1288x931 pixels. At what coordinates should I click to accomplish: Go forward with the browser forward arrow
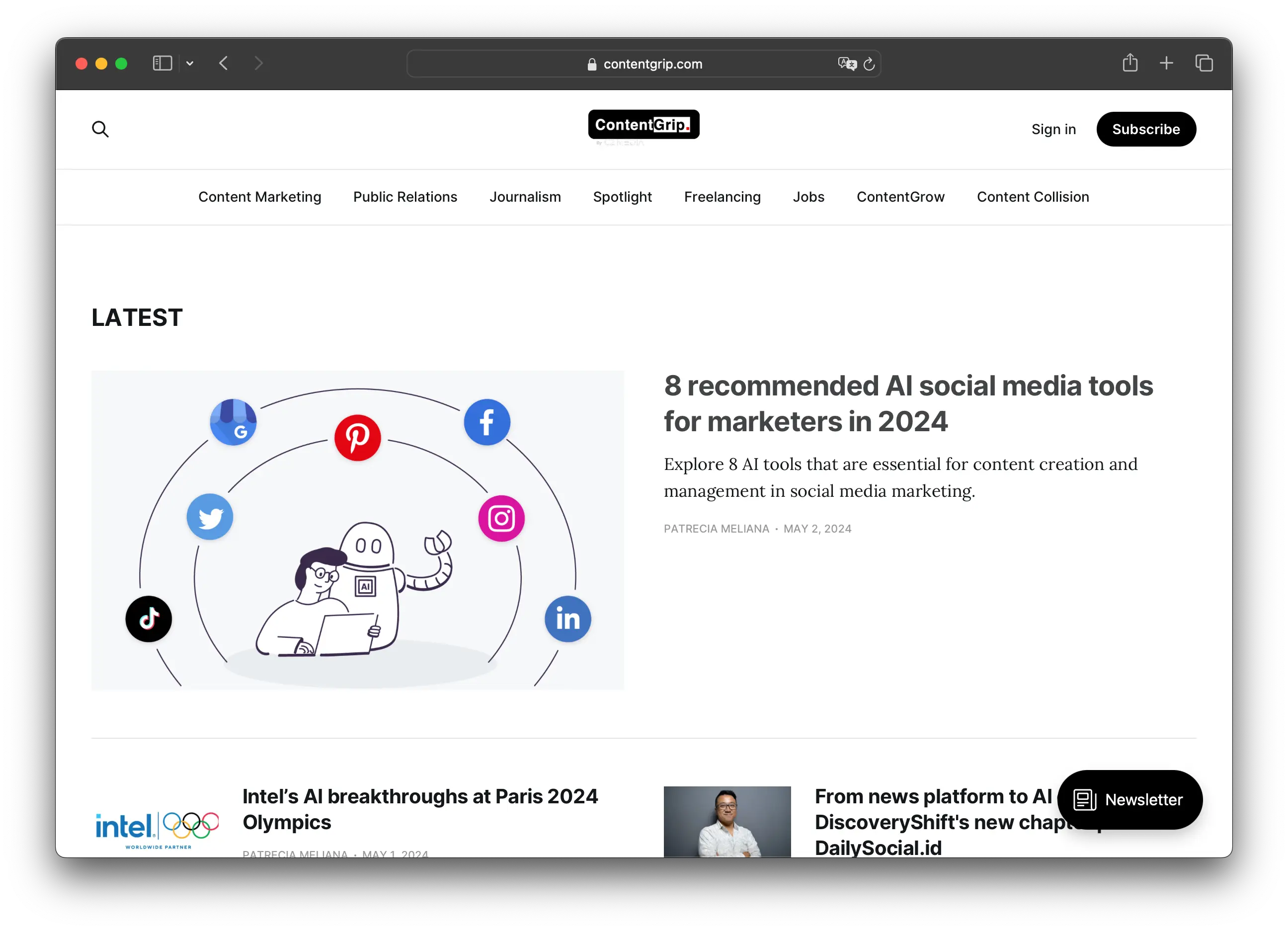point(259,63)
